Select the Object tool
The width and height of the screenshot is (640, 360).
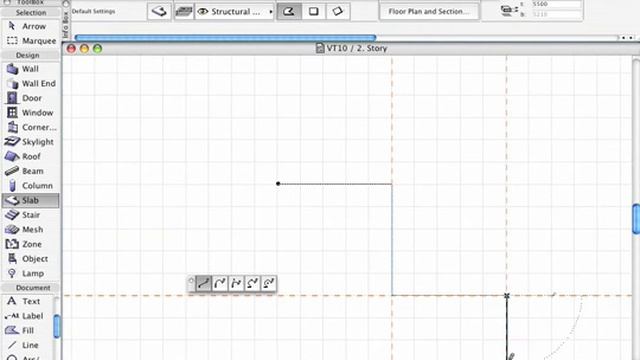(x=31, y=259)
